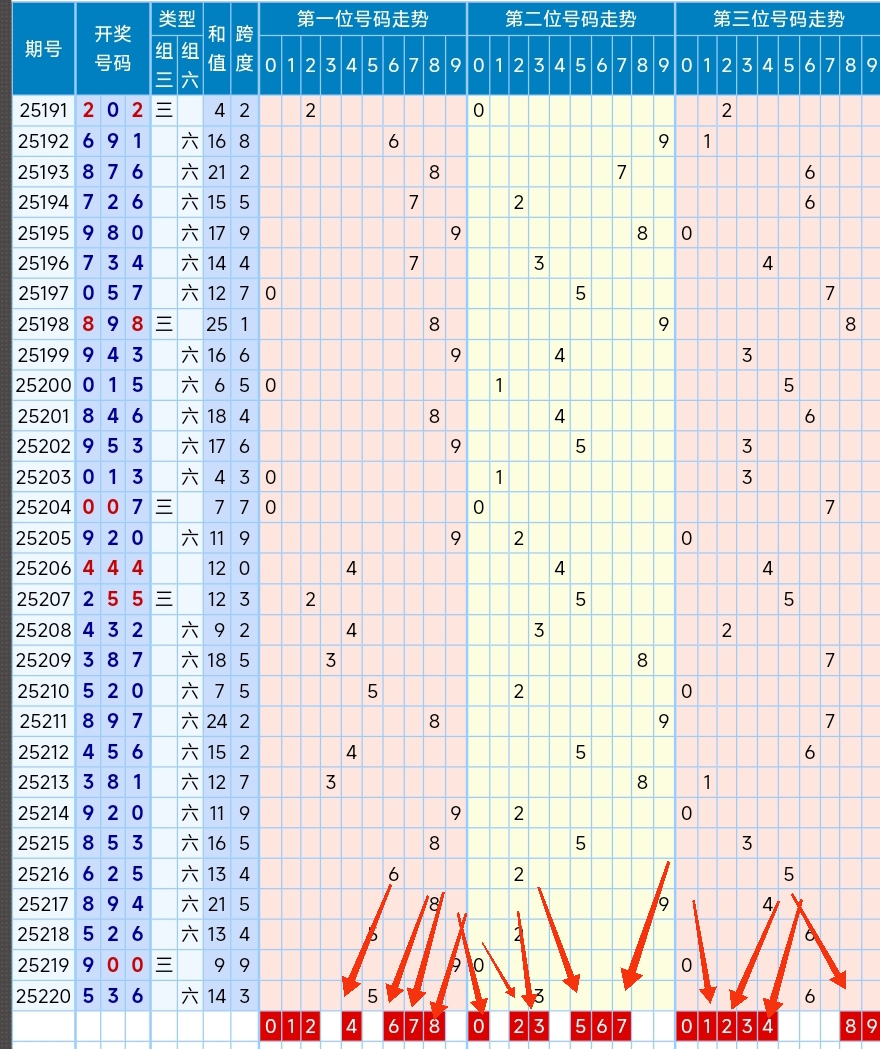This screenshot has width=880, height=1049.
Task: Click the 组六 sub-header
Action: [x=190, y=65]
